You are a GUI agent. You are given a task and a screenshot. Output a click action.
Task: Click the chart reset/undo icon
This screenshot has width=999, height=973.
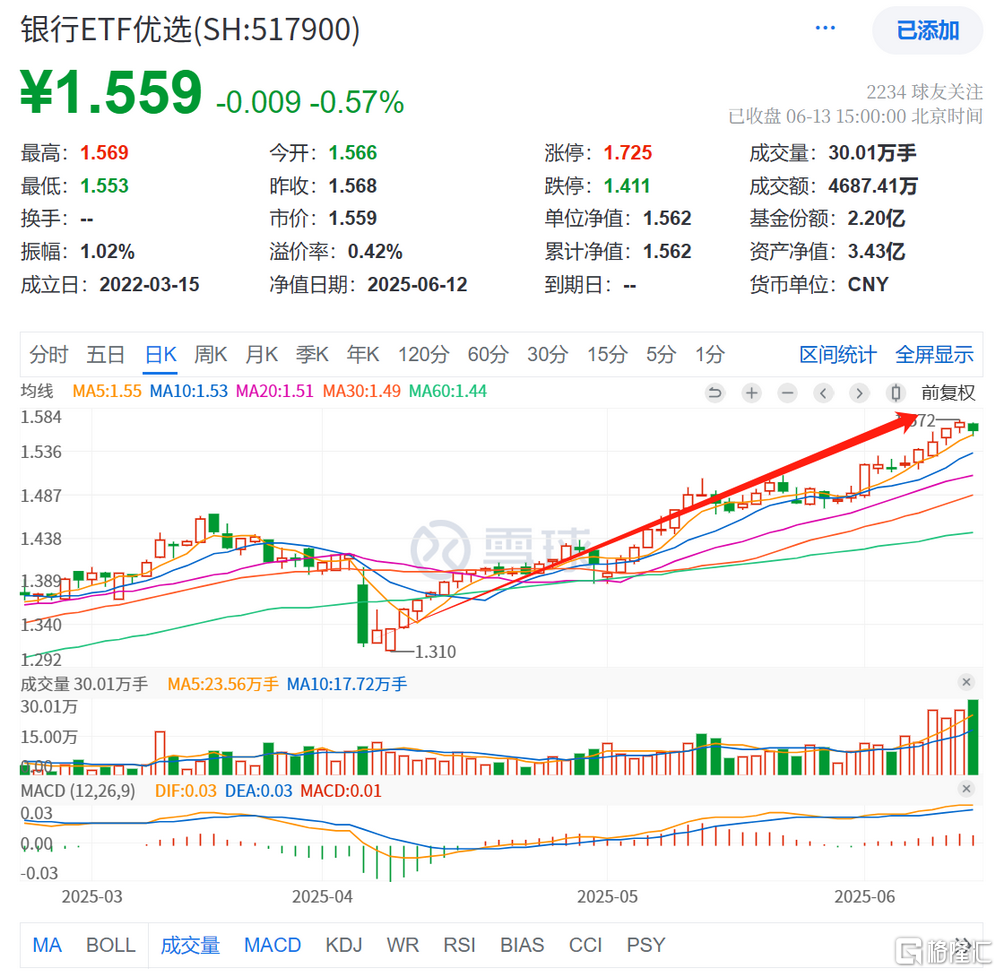coord(715,393)
